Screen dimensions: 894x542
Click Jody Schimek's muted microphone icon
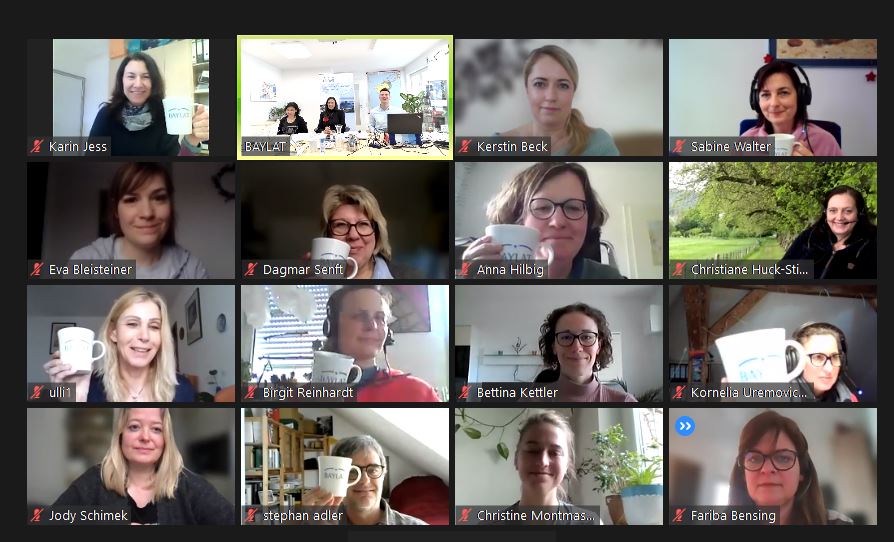(37, 516)
